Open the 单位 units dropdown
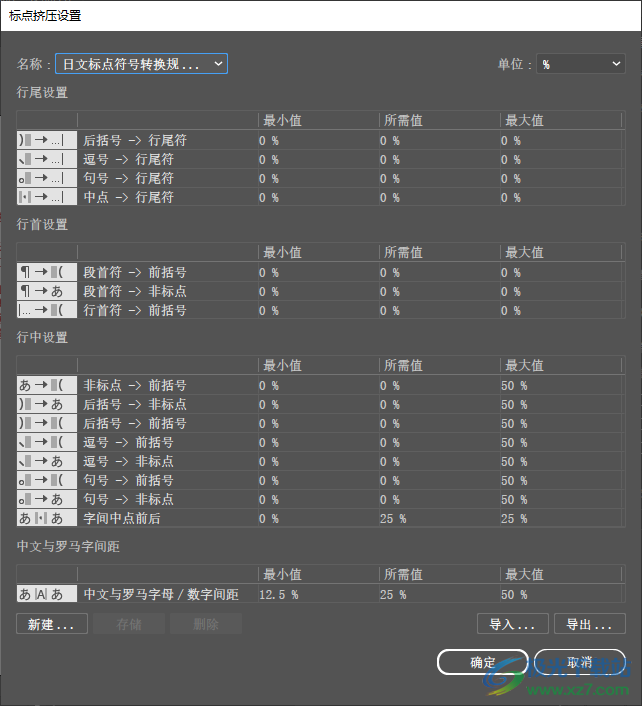Screen dimensions: 642x706 (x=580, y=63)
